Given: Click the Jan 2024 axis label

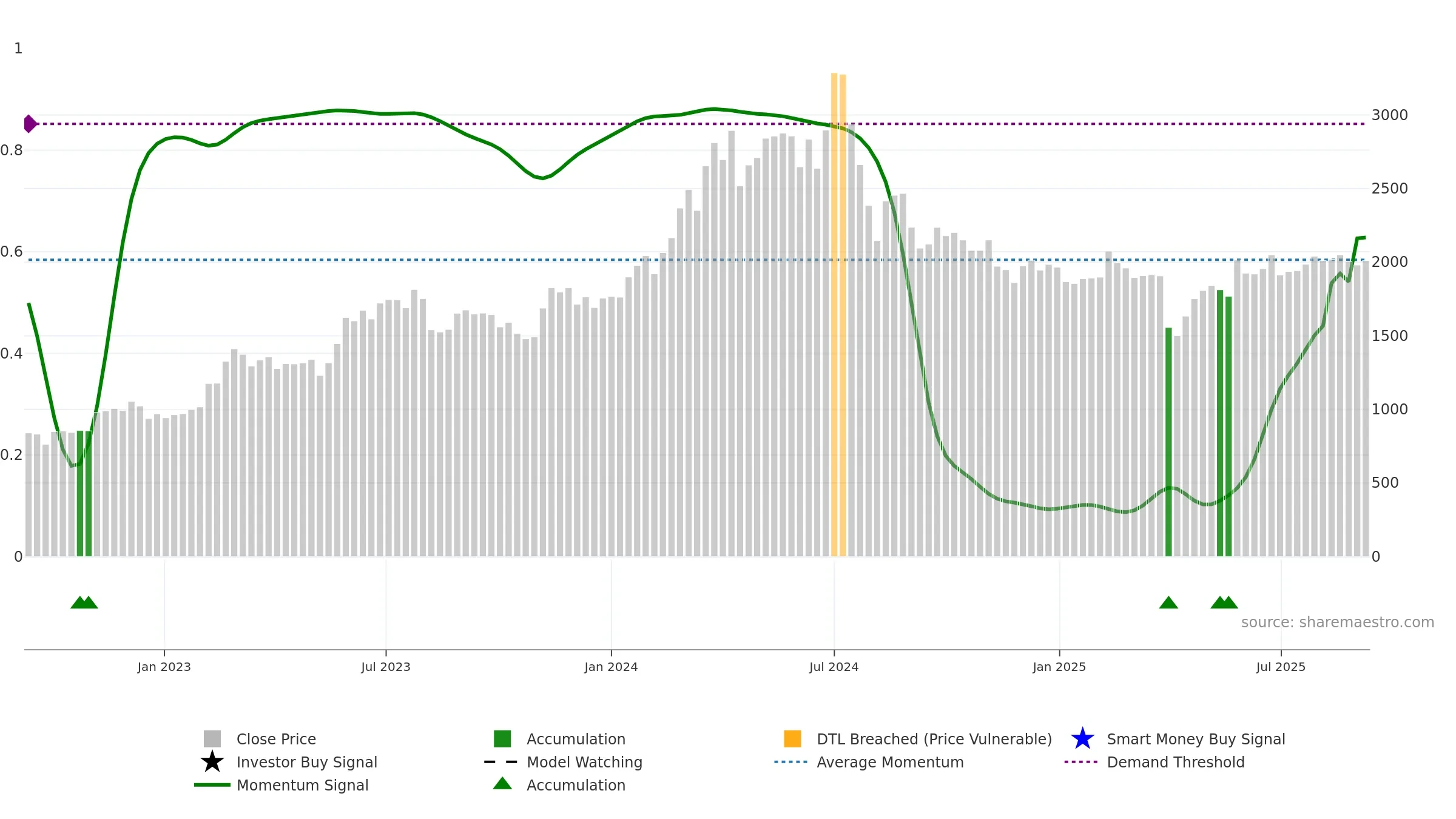Looking at the screenshot, I should pyautogui.click(x=611, y=667).
